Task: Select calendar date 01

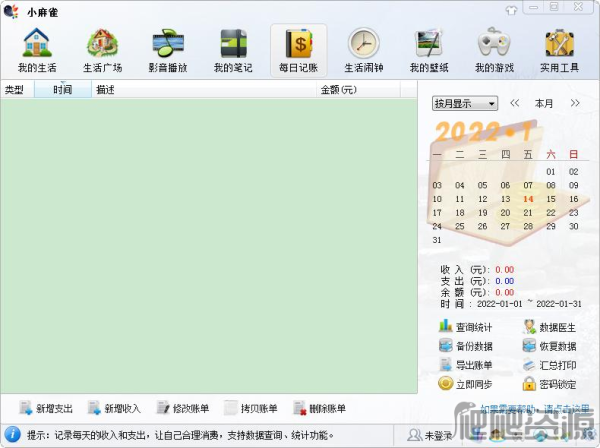Action: [x=551, y=171]
